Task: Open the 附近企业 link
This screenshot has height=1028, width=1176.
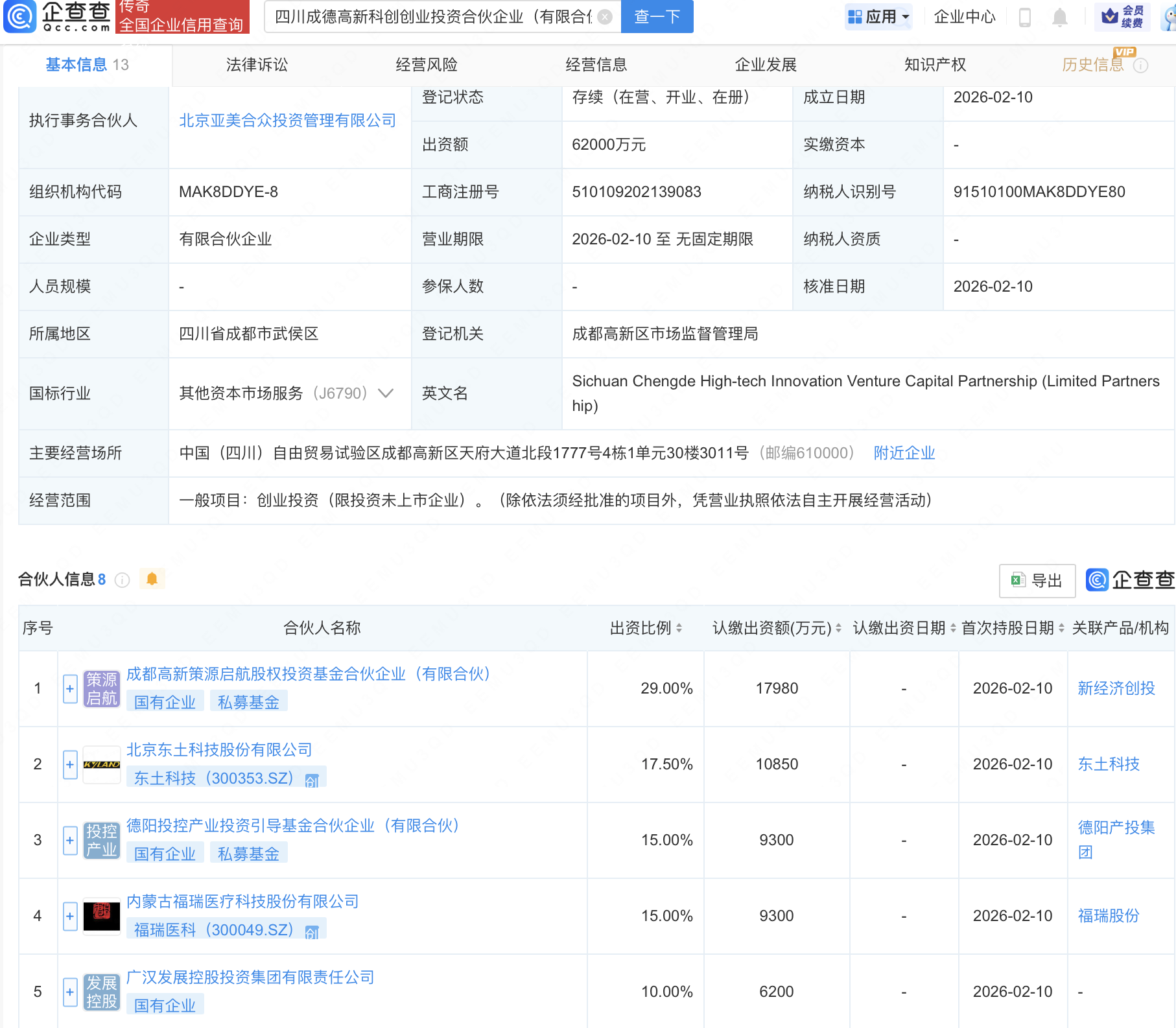Action: tap(904, 453)
